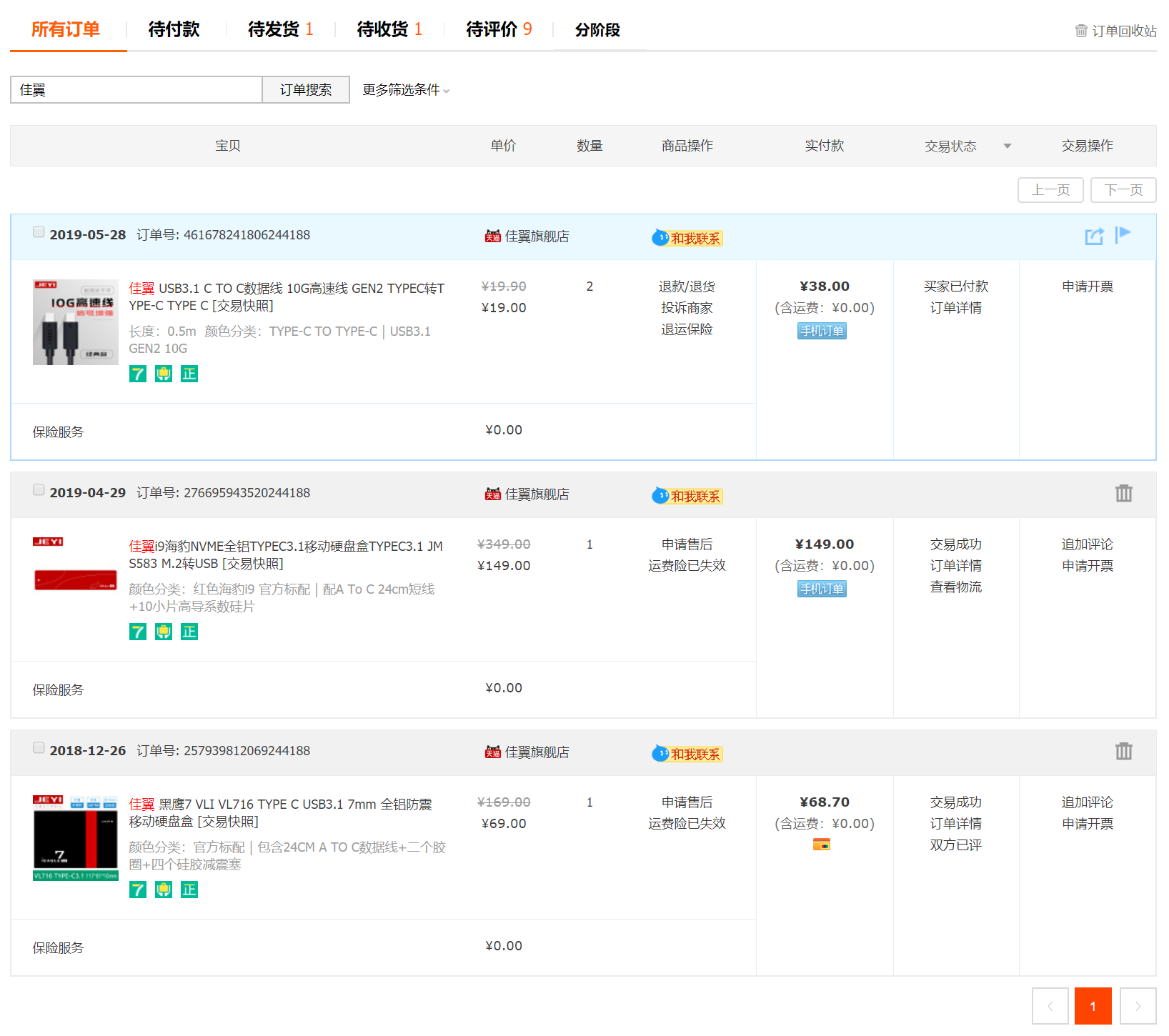Open 黑鹰7 VLI VL716 product title link
This screenshot has width=1169, height=1036.
coord(281,813)
